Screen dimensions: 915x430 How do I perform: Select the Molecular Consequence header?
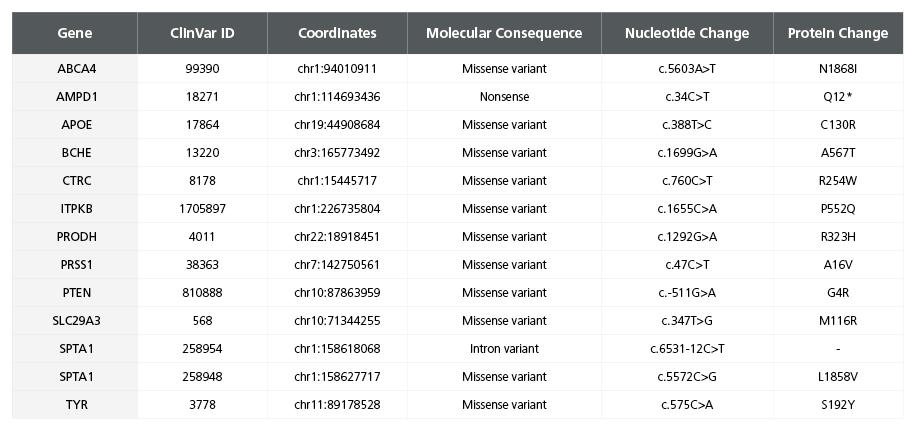tap(504, 33)
